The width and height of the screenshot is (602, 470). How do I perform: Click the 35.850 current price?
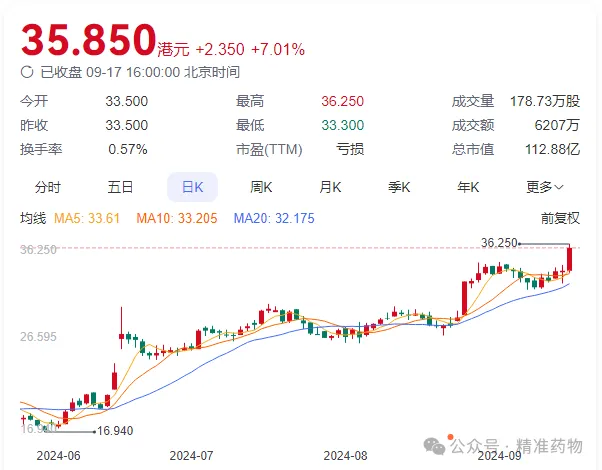88,39
